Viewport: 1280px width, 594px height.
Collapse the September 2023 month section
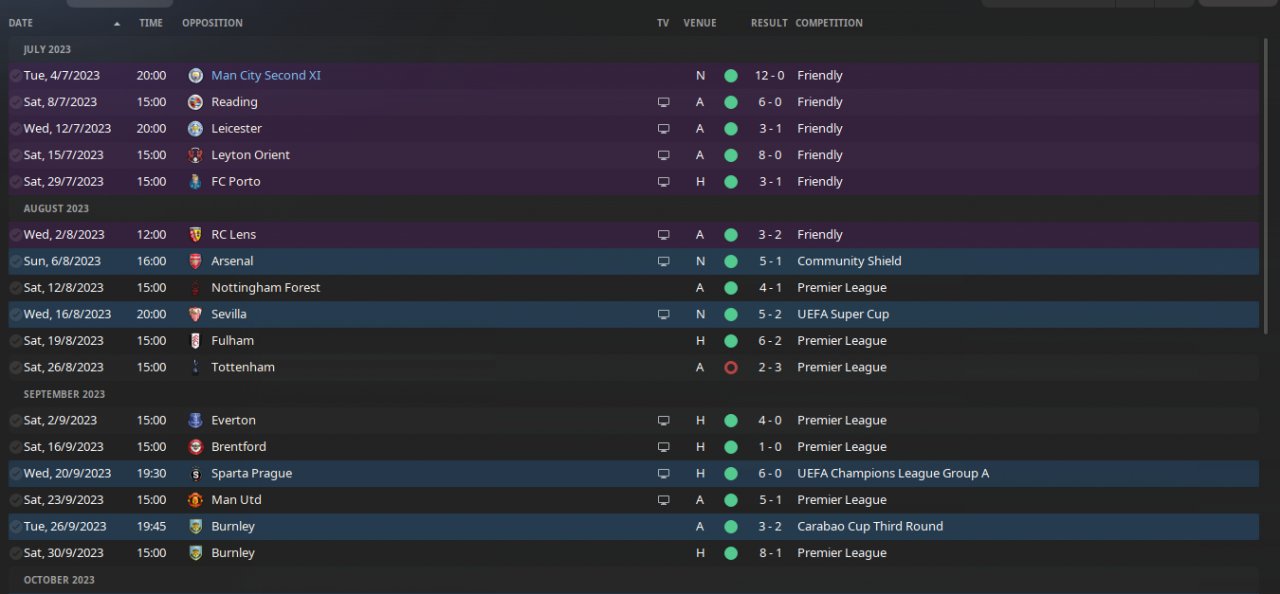coord(64,394)
